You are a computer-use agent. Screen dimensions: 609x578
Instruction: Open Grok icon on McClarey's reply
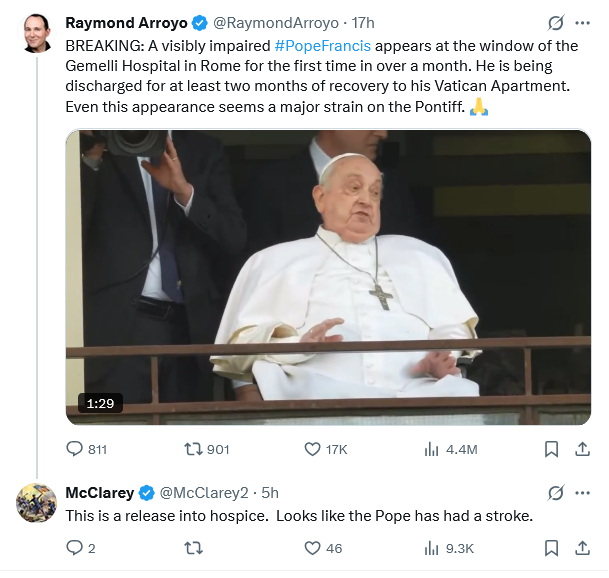[556, 492]
